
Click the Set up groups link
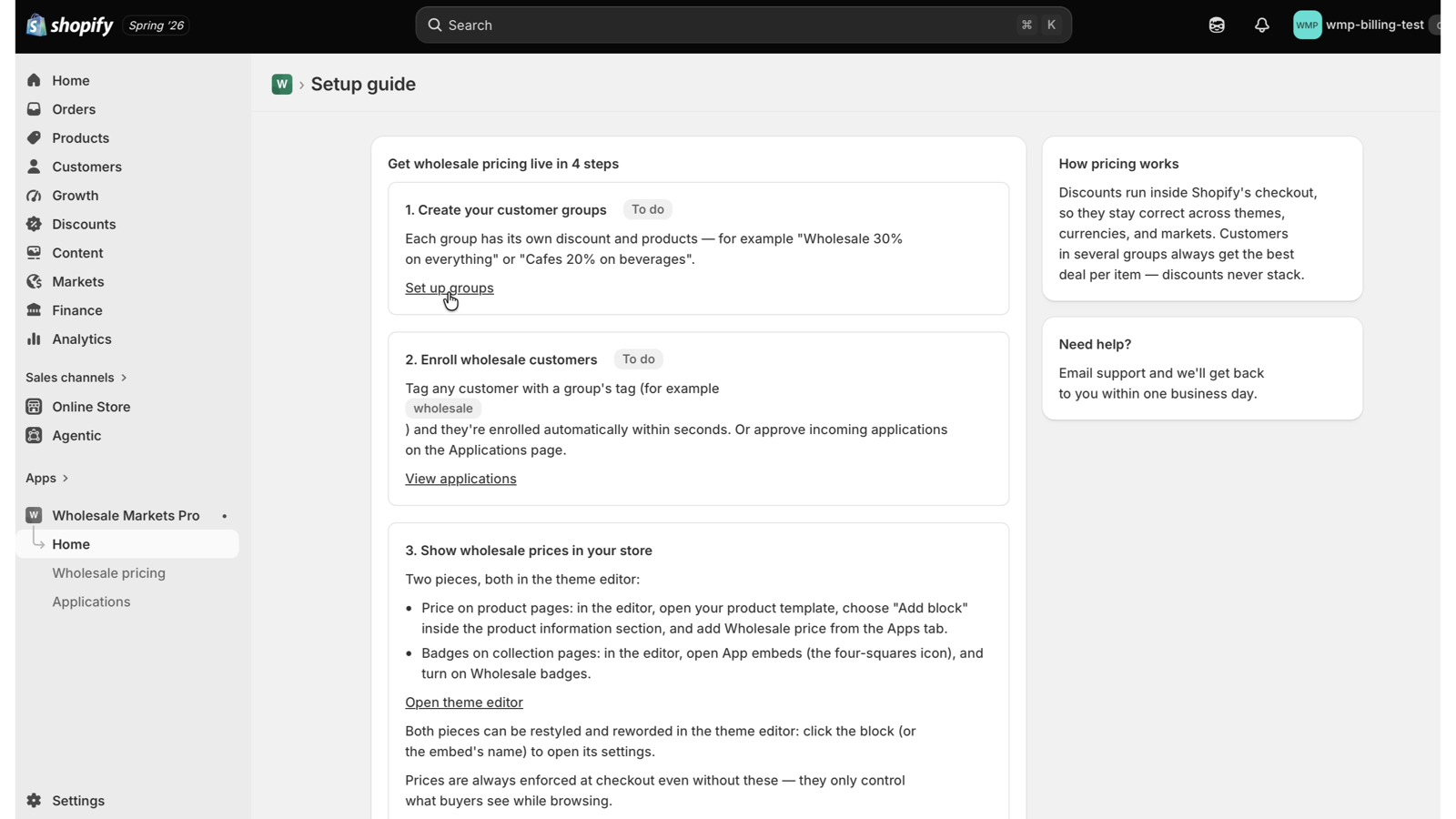tap(450, 288)
